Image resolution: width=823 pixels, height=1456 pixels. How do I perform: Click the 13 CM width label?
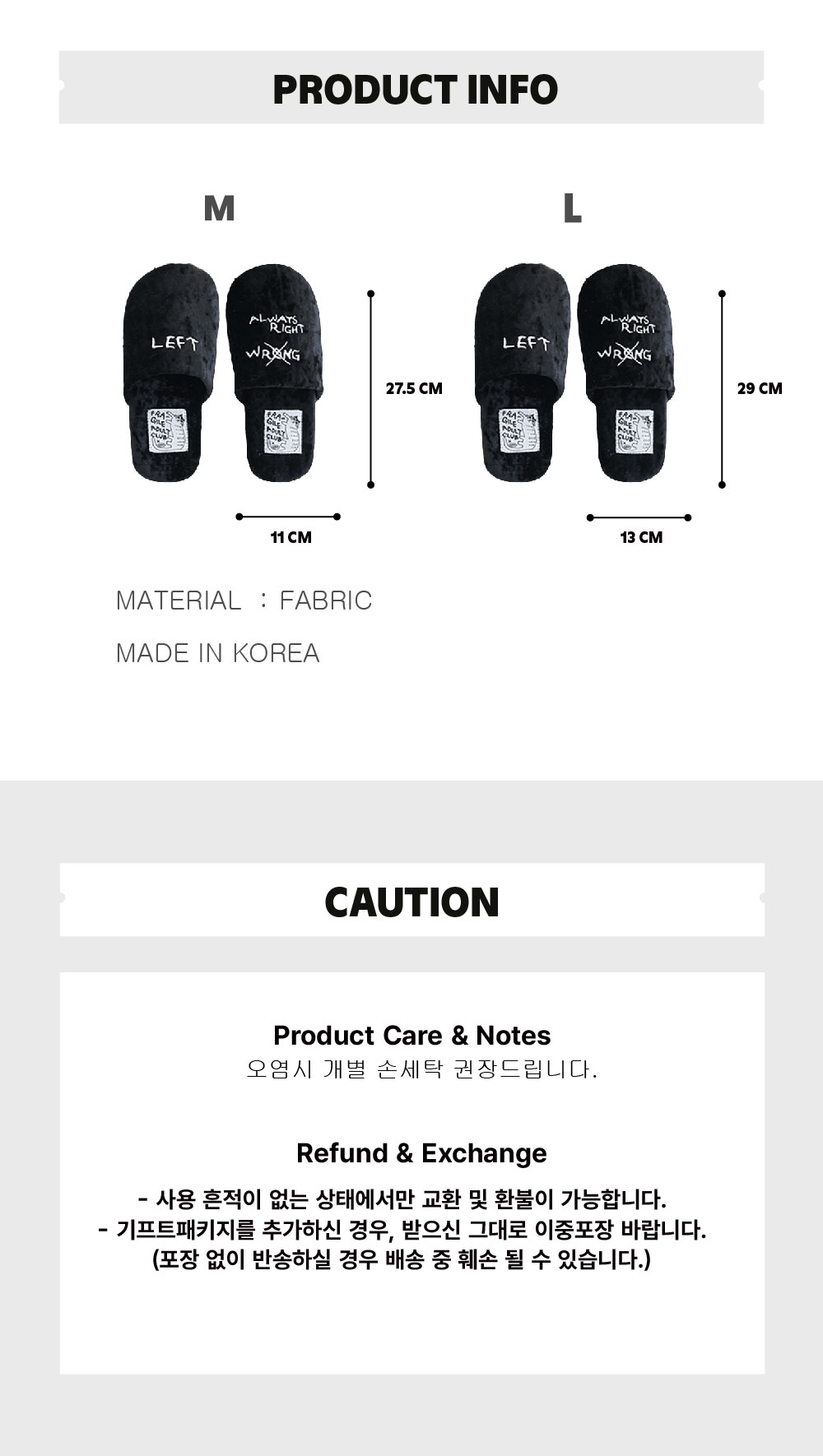(x=641, y=538)
